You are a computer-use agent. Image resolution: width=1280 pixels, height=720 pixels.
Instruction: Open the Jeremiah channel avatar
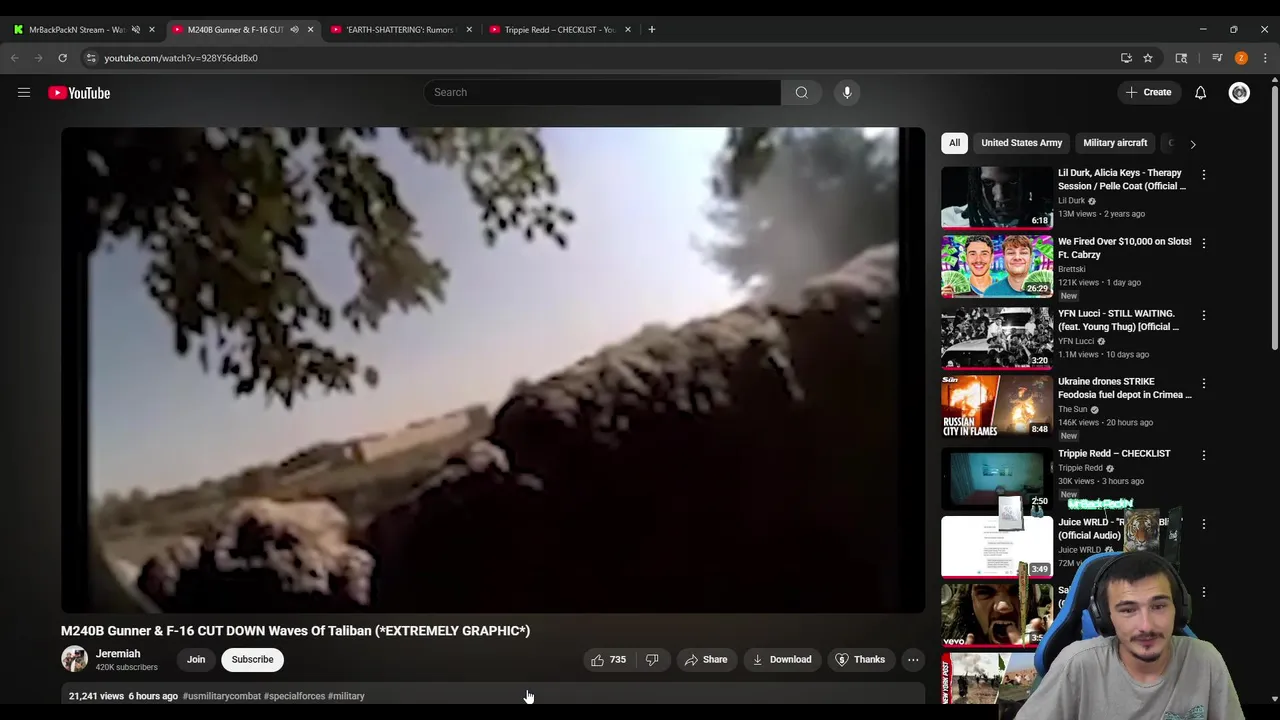pyautogui.click(x=74, y=659)
